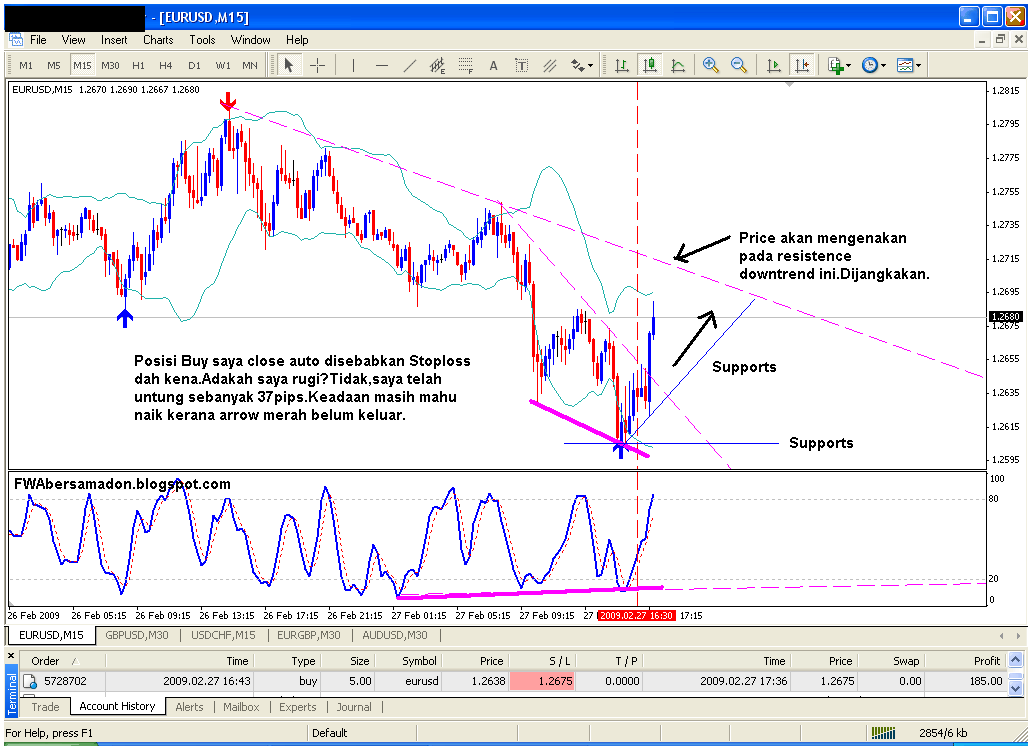This screenshot has height=746, width=1032.
Task: Close the Terminal panel
Action: [11, 656]
